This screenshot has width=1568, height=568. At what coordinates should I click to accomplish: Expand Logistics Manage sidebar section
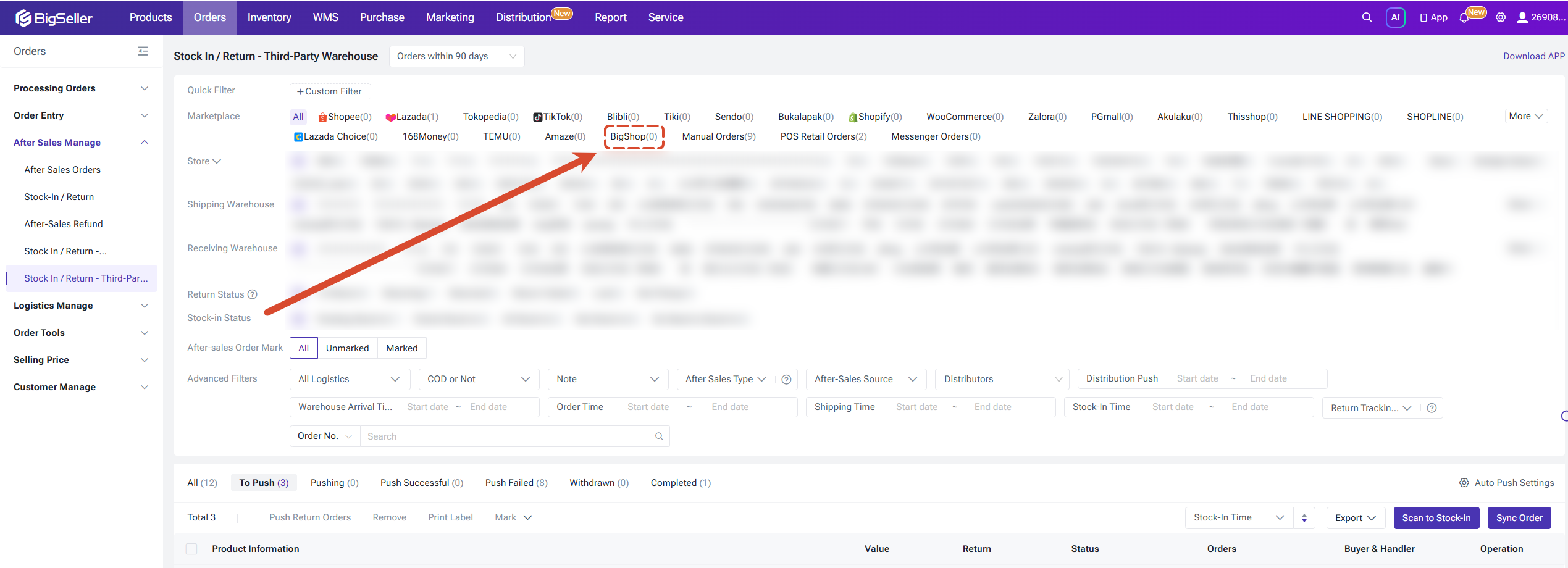tap(81, 306)
